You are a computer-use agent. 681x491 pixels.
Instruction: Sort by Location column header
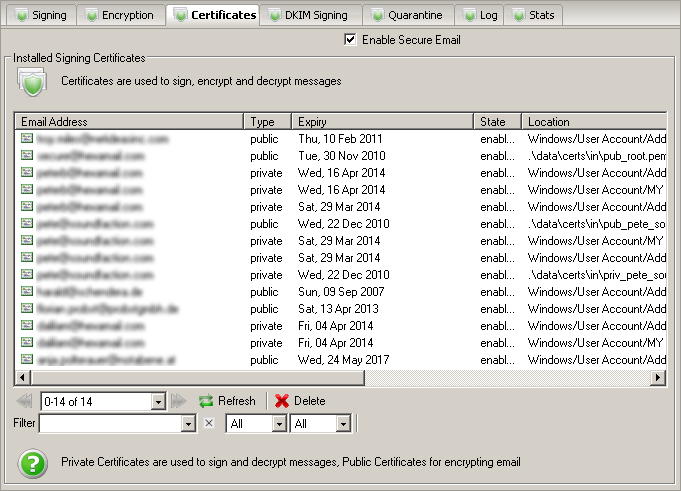[x=594, y=122]
